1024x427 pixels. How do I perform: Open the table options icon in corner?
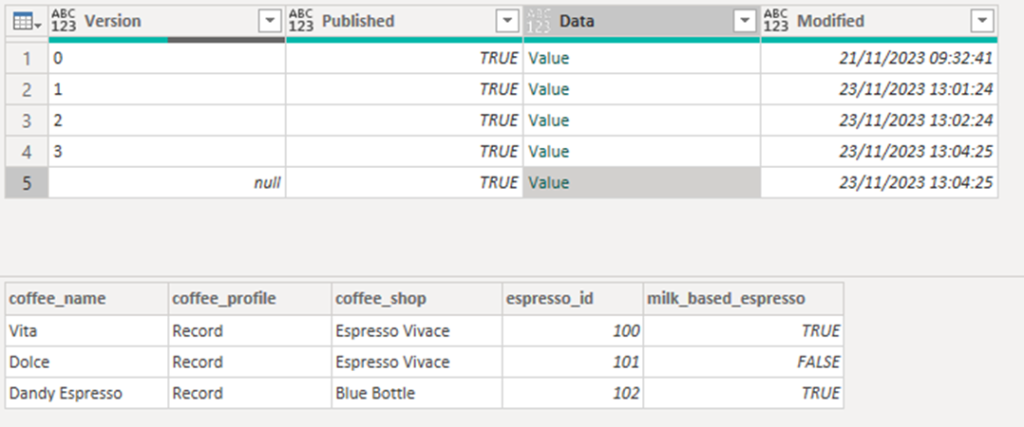(27, 22)
